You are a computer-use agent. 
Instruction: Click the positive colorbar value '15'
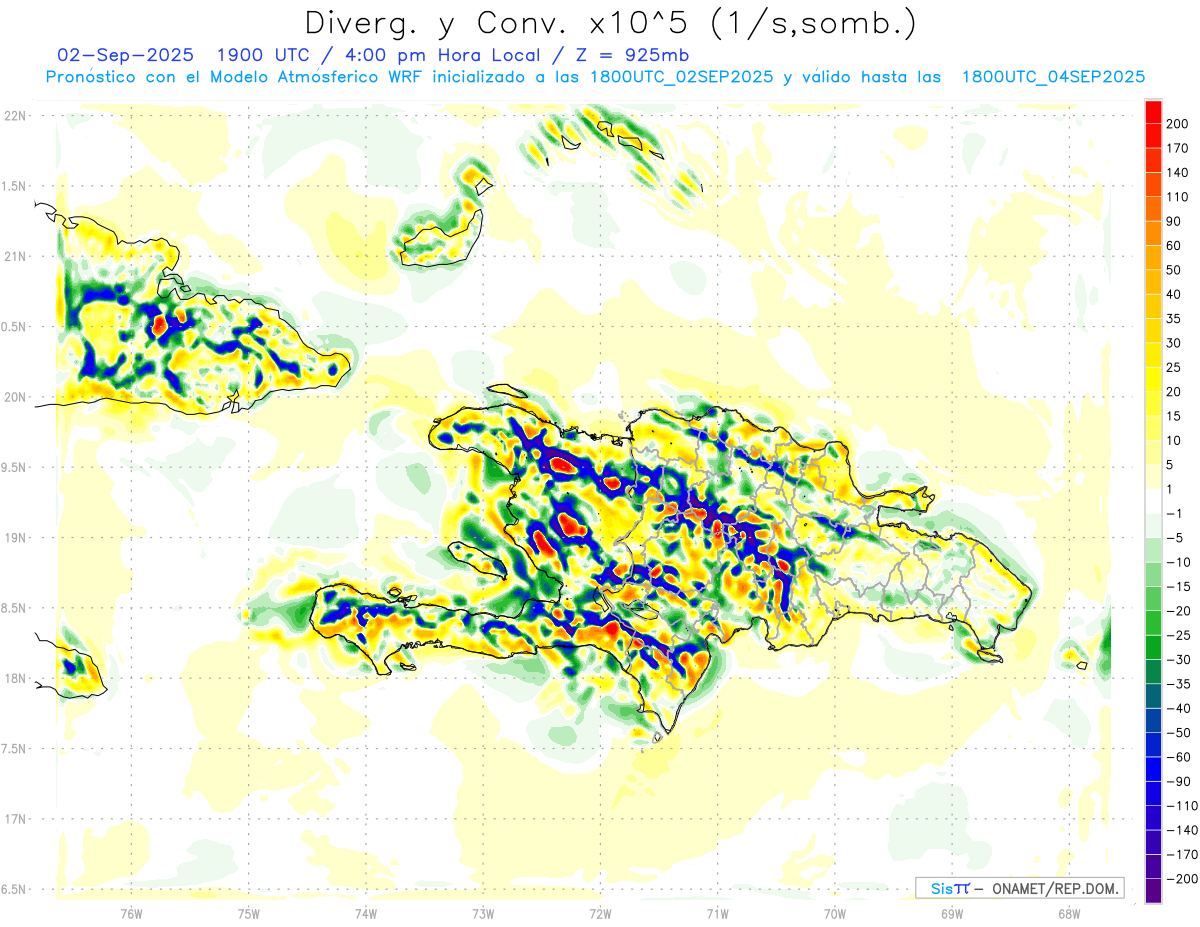tap(1173, 416)
